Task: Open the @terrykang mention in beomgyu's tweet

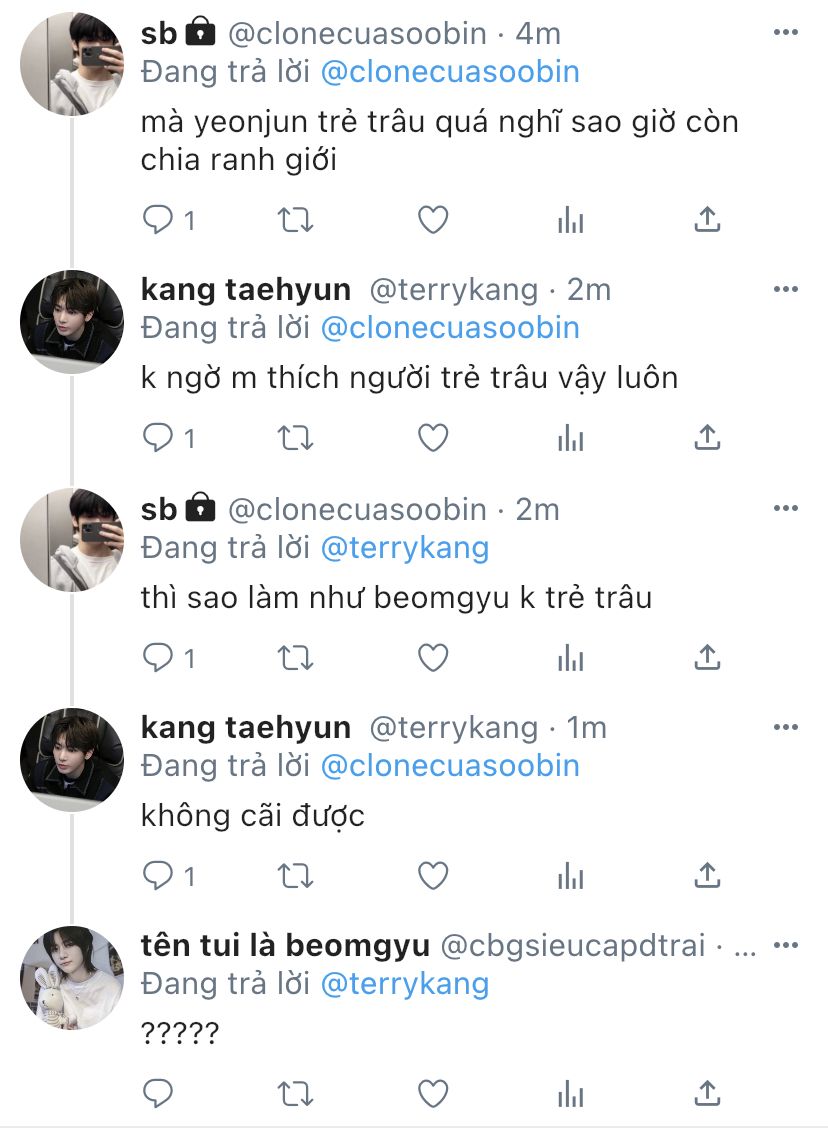Action: coord(404,984)
